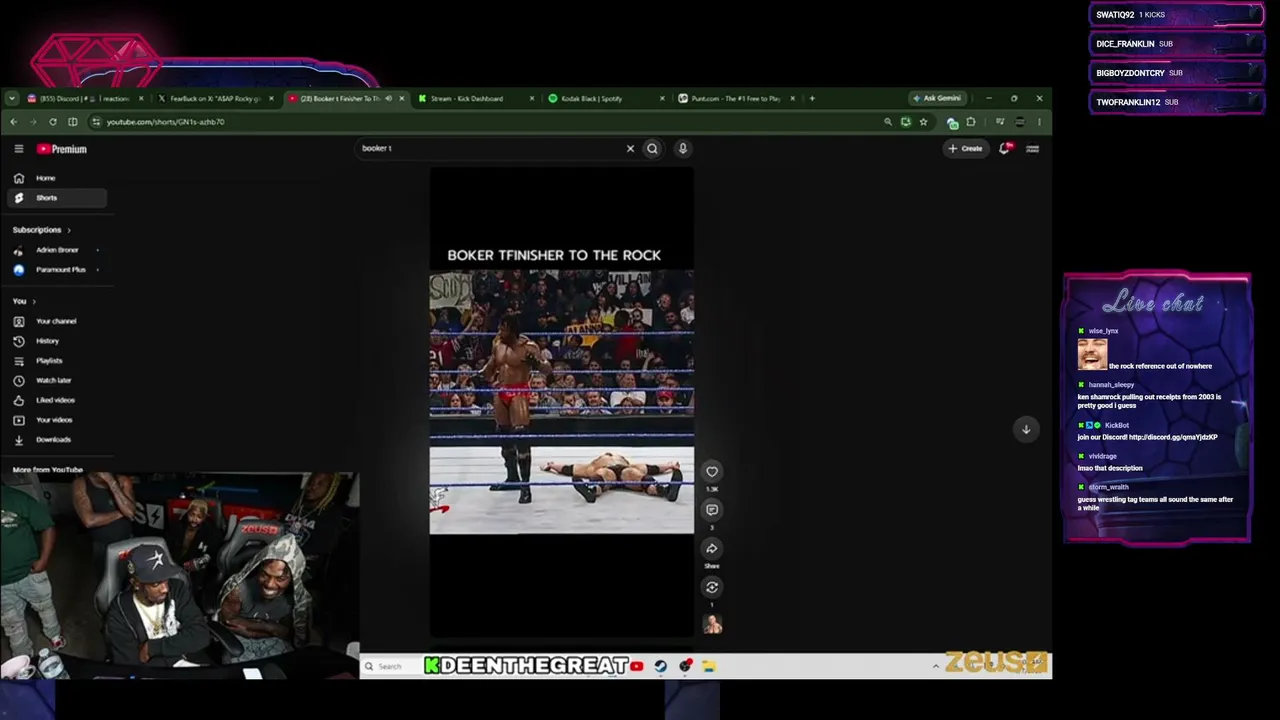Switch to the Discord browser tab
The image size is (1280, 720).
[x=85, y=99]
